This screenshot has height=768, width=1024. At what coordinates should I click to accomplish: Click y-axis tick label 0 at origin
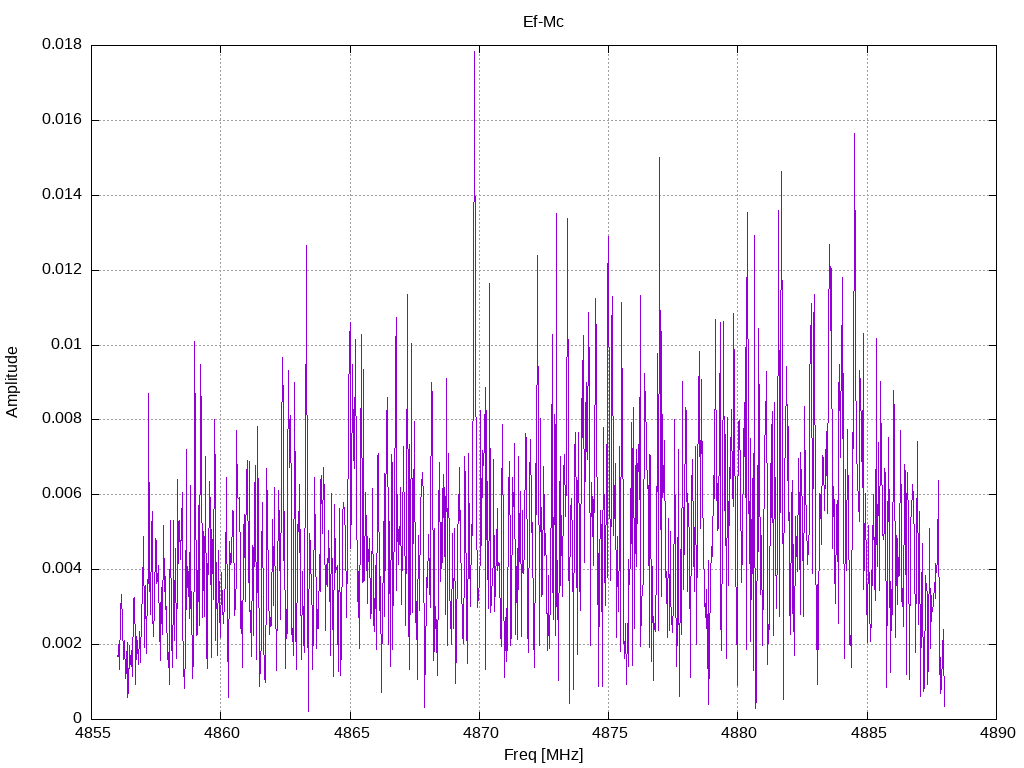(x=78, y=718)
